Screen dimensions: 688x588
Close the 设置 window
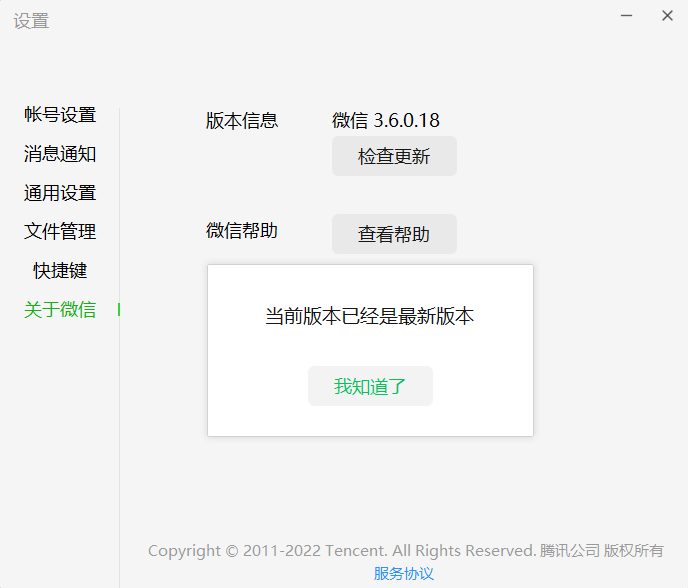tap(667, 16)
